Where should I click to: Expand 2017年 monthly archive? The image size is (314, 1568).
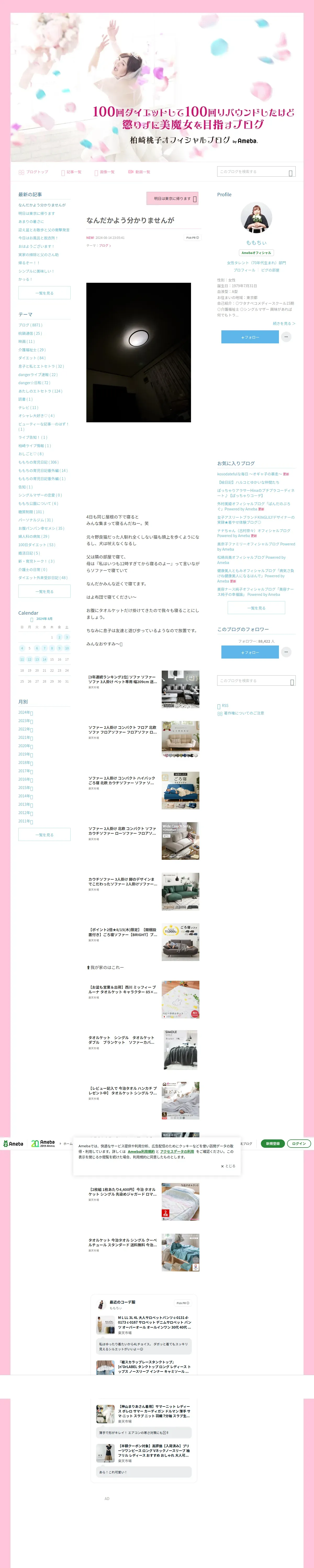pyautogui.click(x=26, y=771)
